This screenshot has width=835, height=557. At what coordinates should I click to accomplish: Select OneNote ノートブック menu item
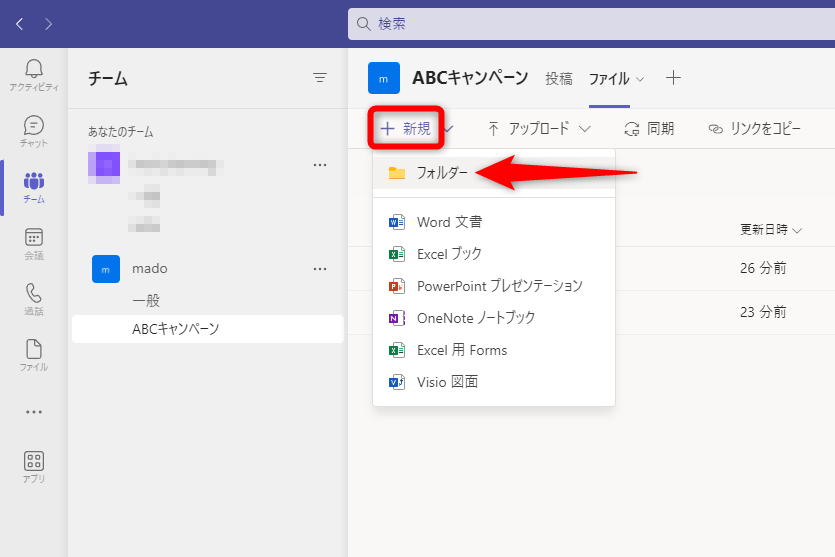(494, 318)
